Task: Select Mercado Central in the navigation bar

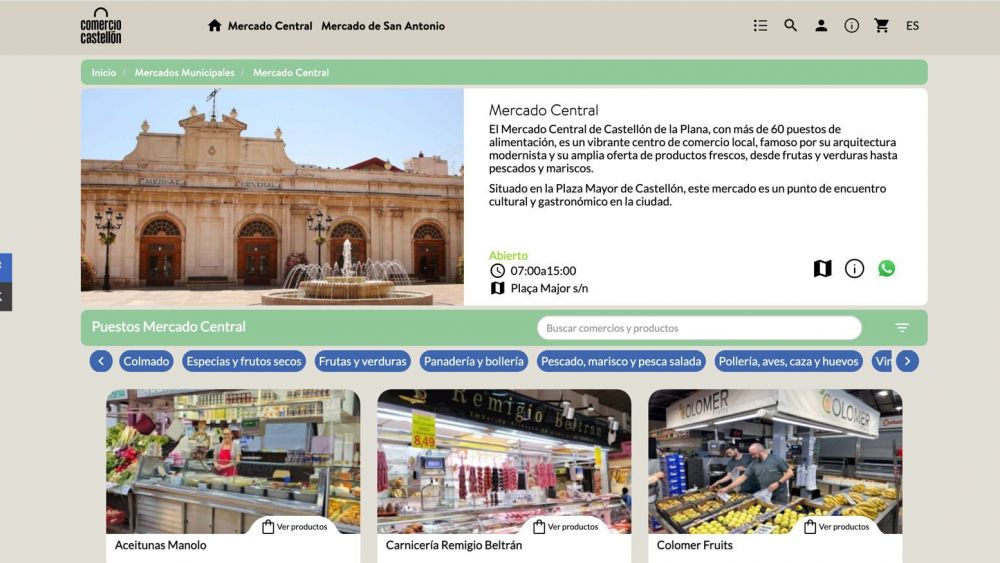Action: (x=270, y=26)
